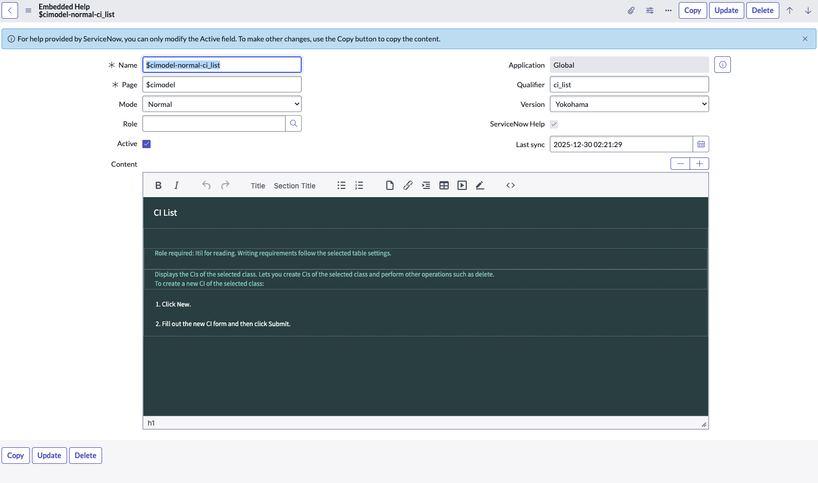
Task: Click the attachments paperclip icon
Action: [x=631, y=11]
